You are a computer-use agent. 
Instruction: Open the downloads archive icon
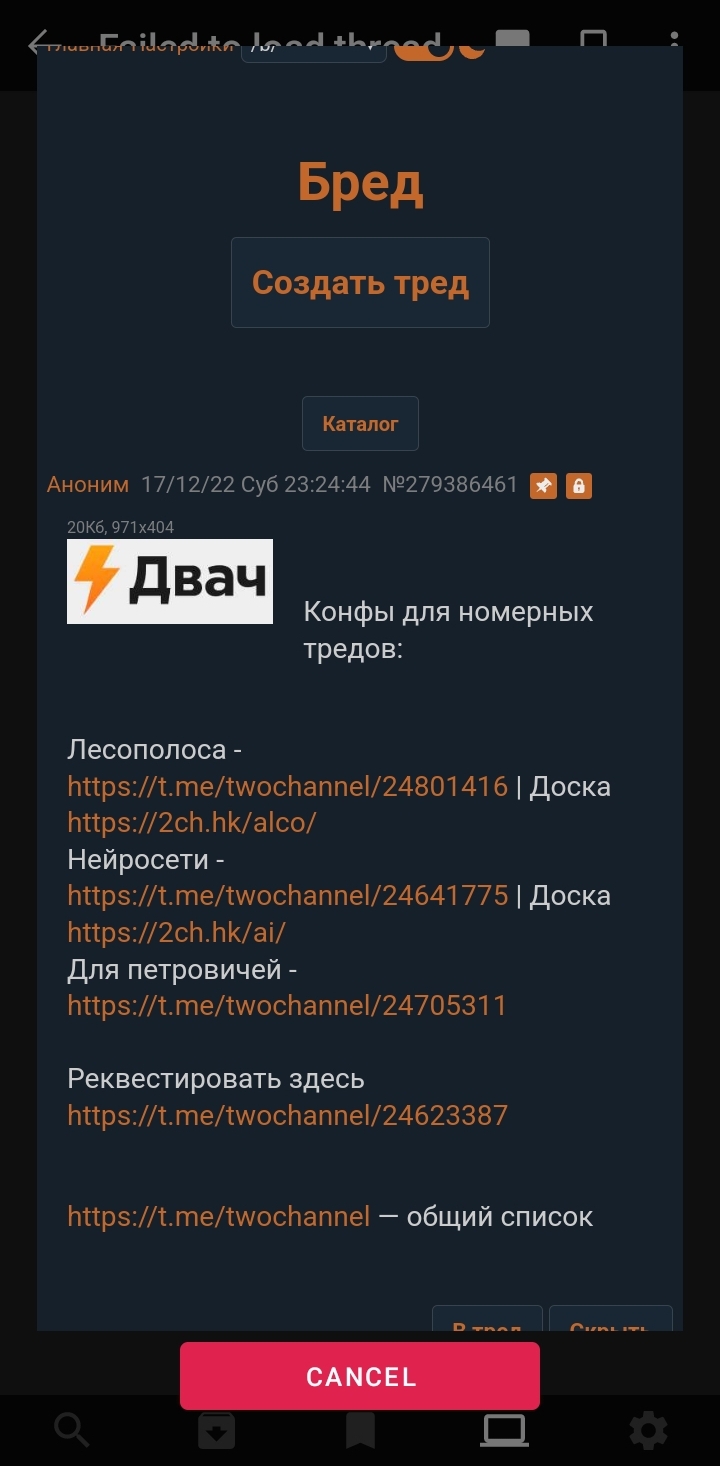216,1430
